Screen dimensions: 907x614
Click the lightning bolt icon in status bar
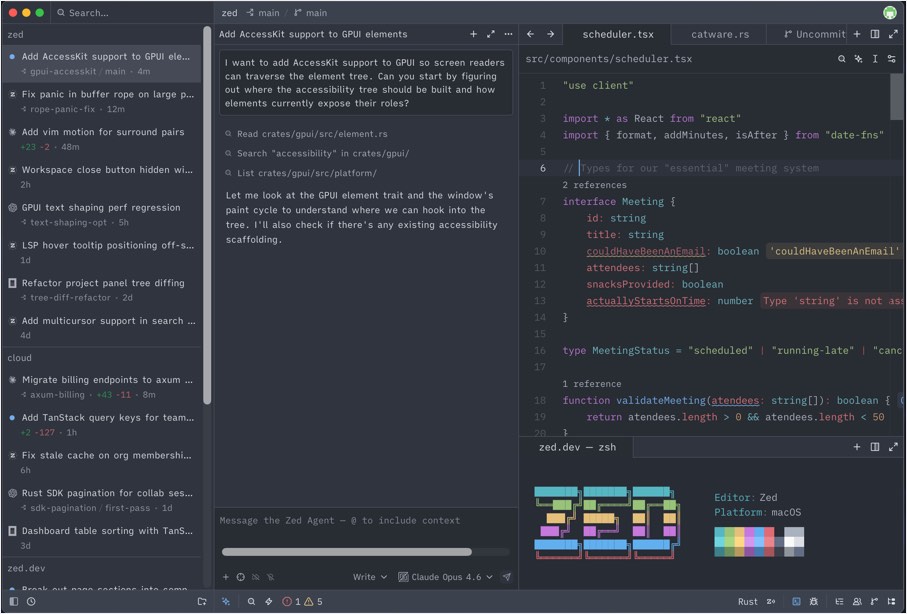268,601
